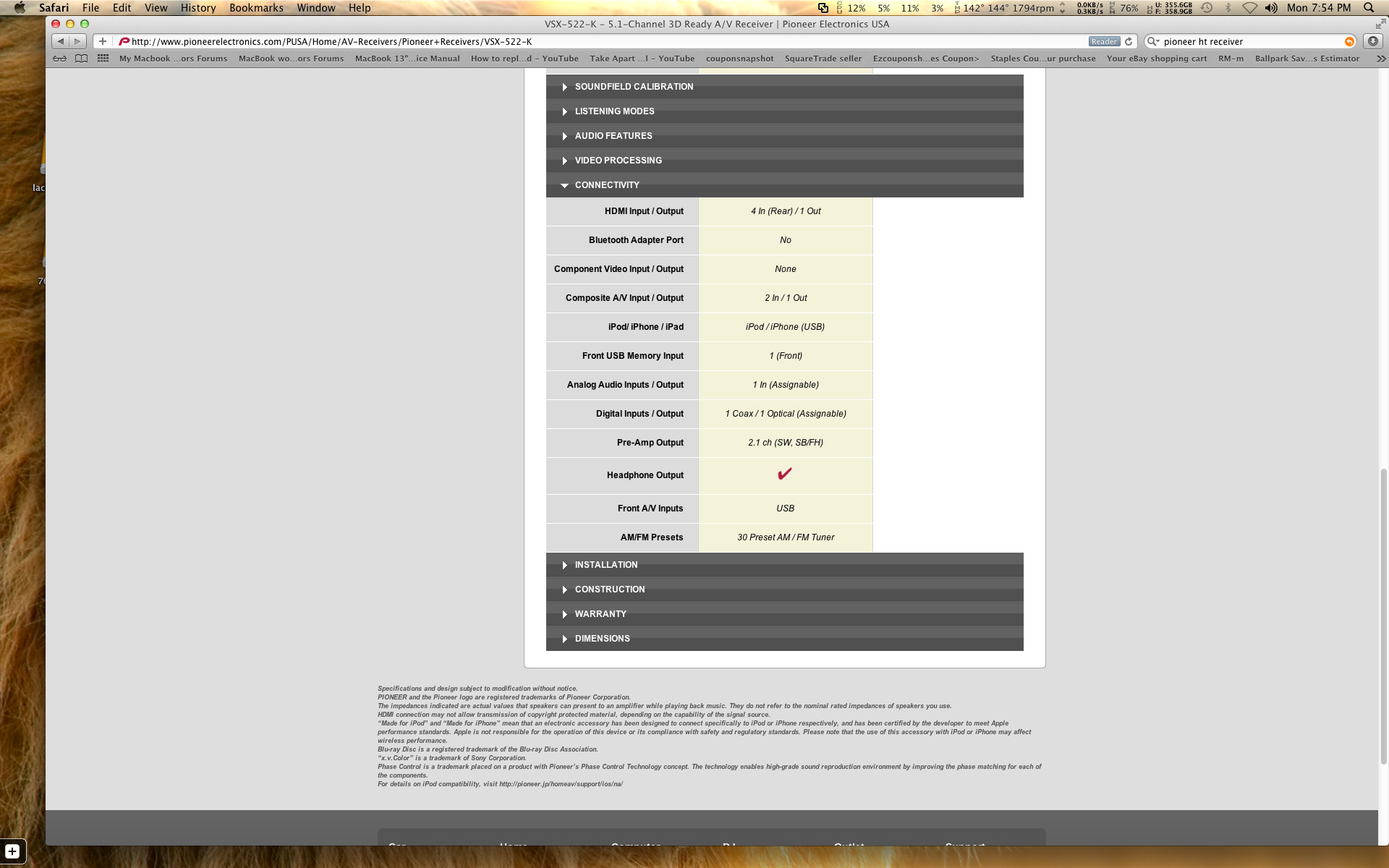The width and height of the screenshot is (1389, 868).
Task: Click plus widget at bottom-left desktop corner
Action: [12, 851]
